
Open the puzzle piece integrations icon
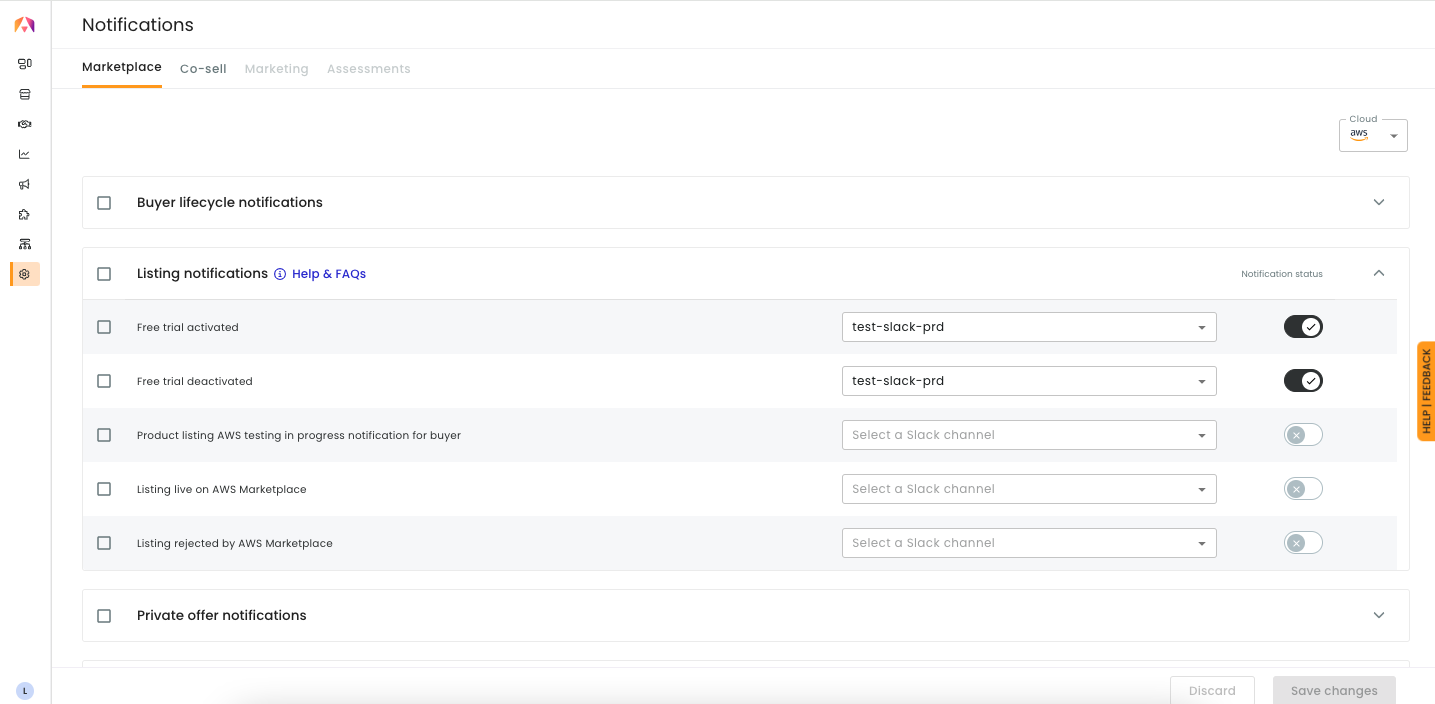[25, 214]
